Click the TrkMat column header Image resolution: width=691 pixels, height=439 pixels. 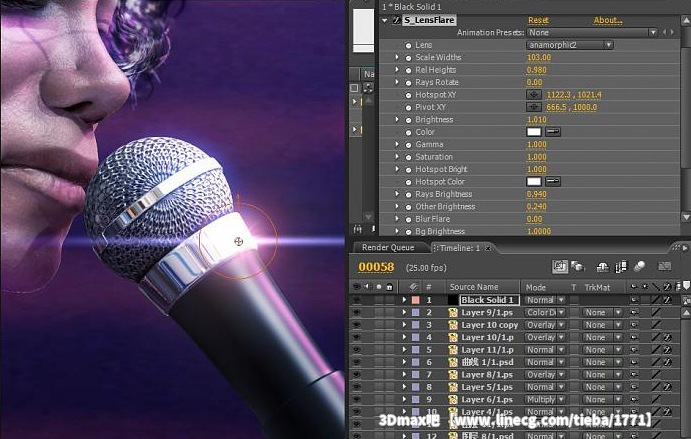[x=597, y=287]
